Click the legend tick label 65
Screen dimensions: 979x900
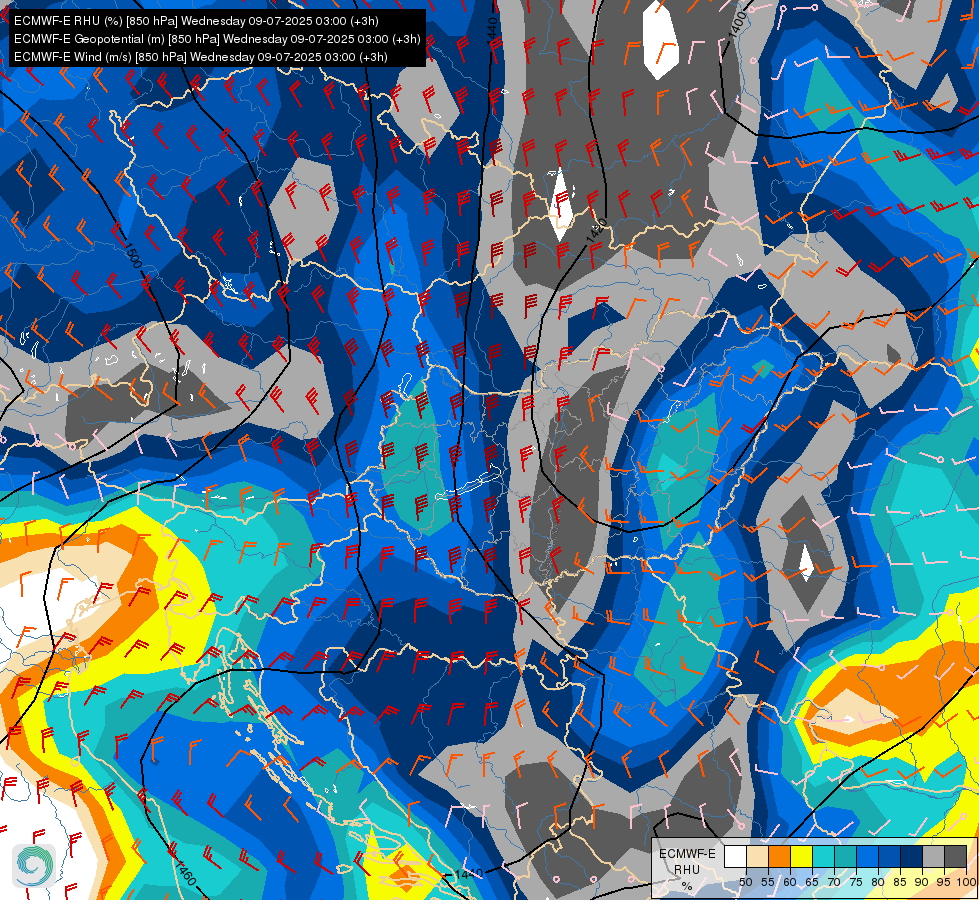tap(812, 882)
